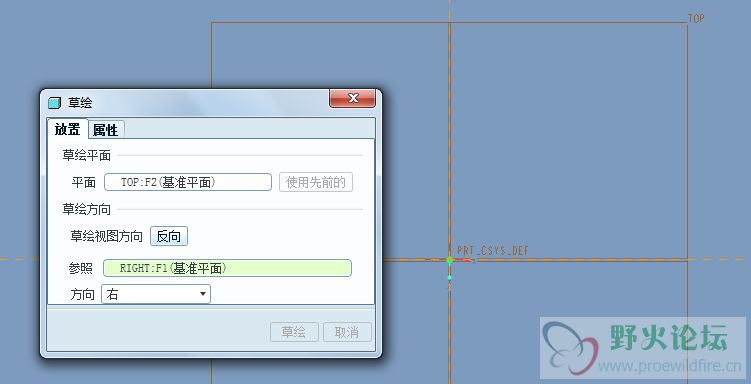
Task: Select the PRT_CSYS_DEF coordinate system label
Action: (x=493, y=250)
